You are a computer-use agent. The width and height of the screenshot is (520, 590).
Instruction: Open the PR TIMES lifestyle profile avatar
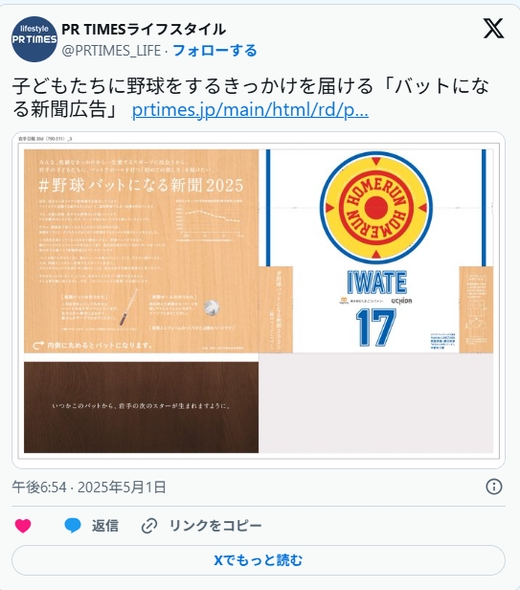[x=34, y=39]
